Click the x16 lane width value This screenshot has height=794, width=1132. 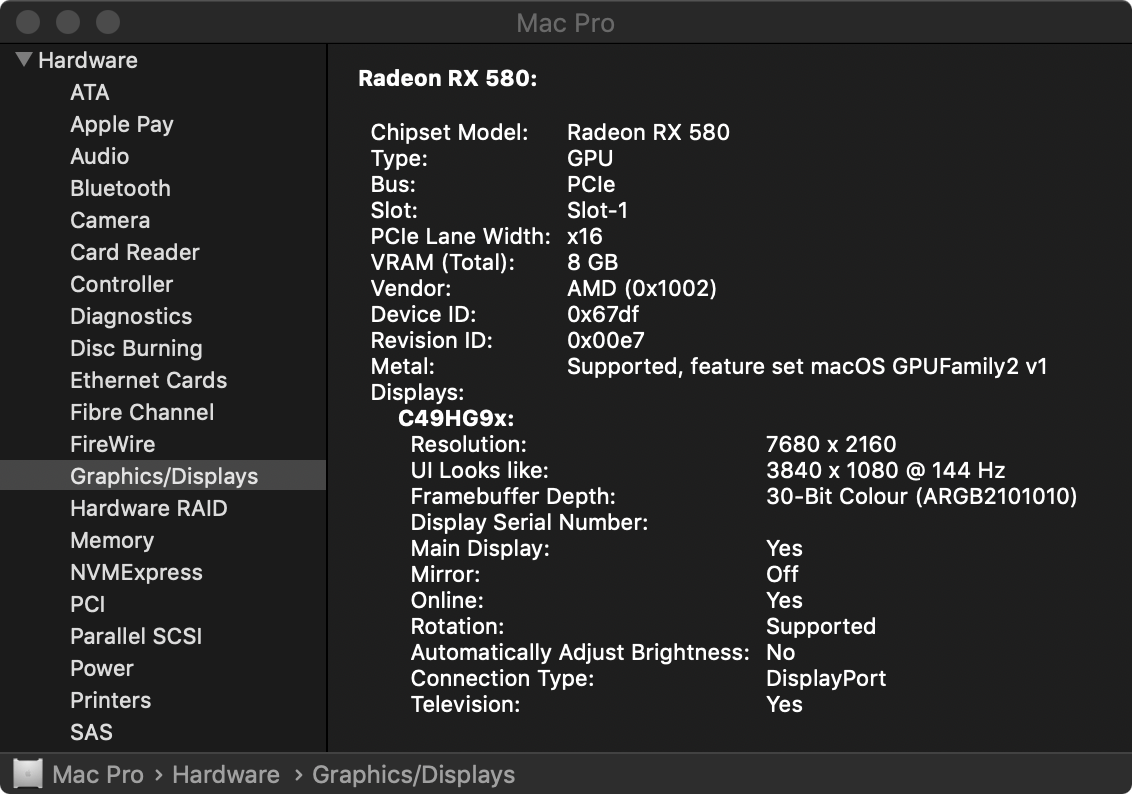click(x=584, y=236)
